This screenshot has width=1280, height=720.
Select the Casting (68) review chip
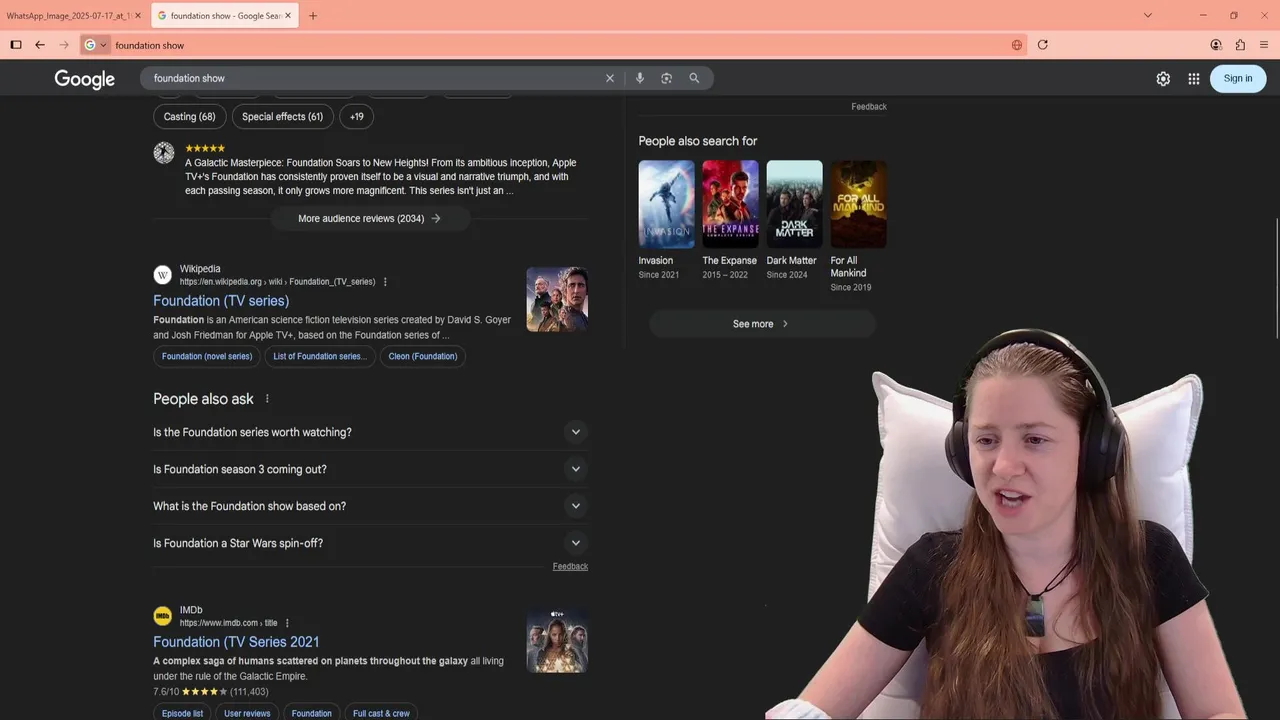point(190,117)
